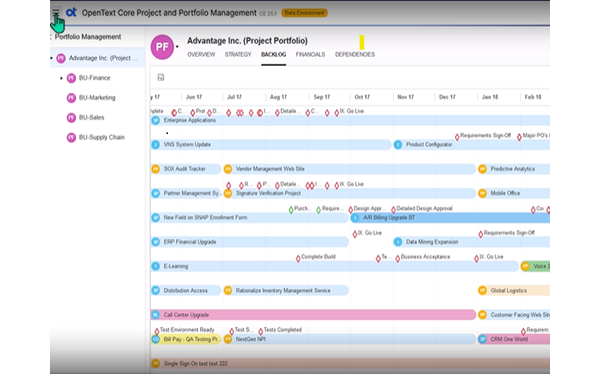Click the Aug 17 month header
The image size is (600, 374).
pyautogui.click(x=278, y=97)
